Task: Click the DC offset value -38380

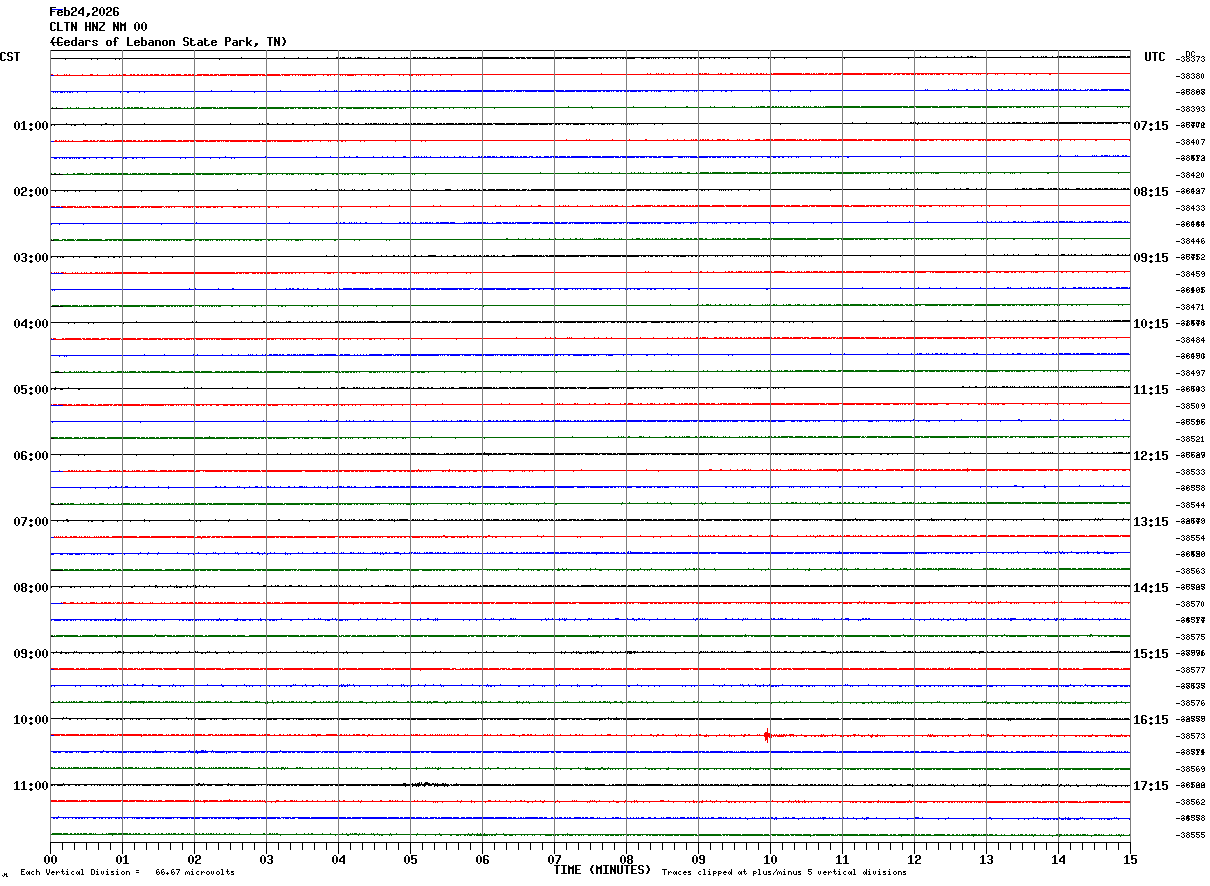Action: [1190, 76]
